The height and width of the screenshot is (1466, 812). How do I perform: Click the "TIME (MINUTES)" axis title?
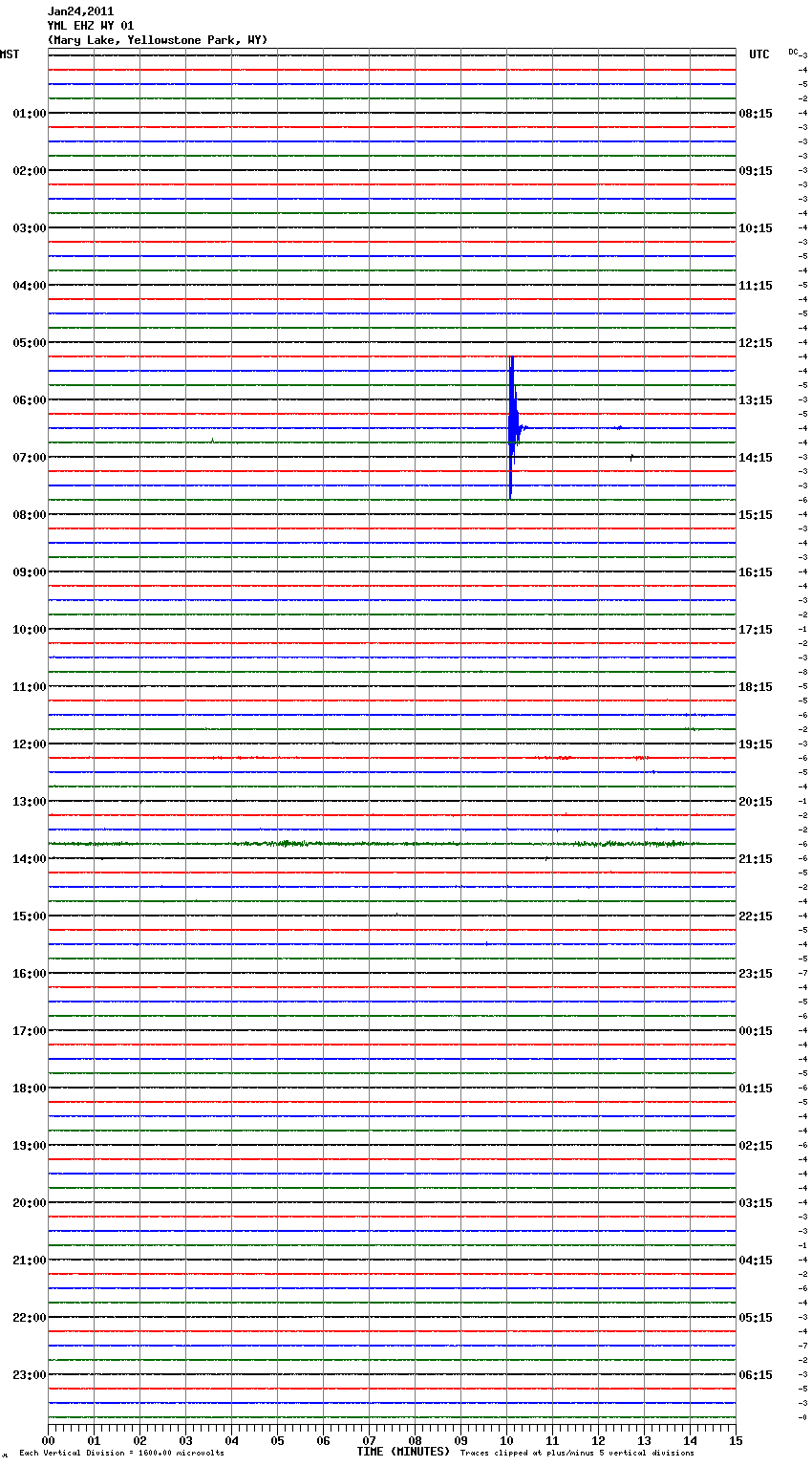coord(403,1452)
